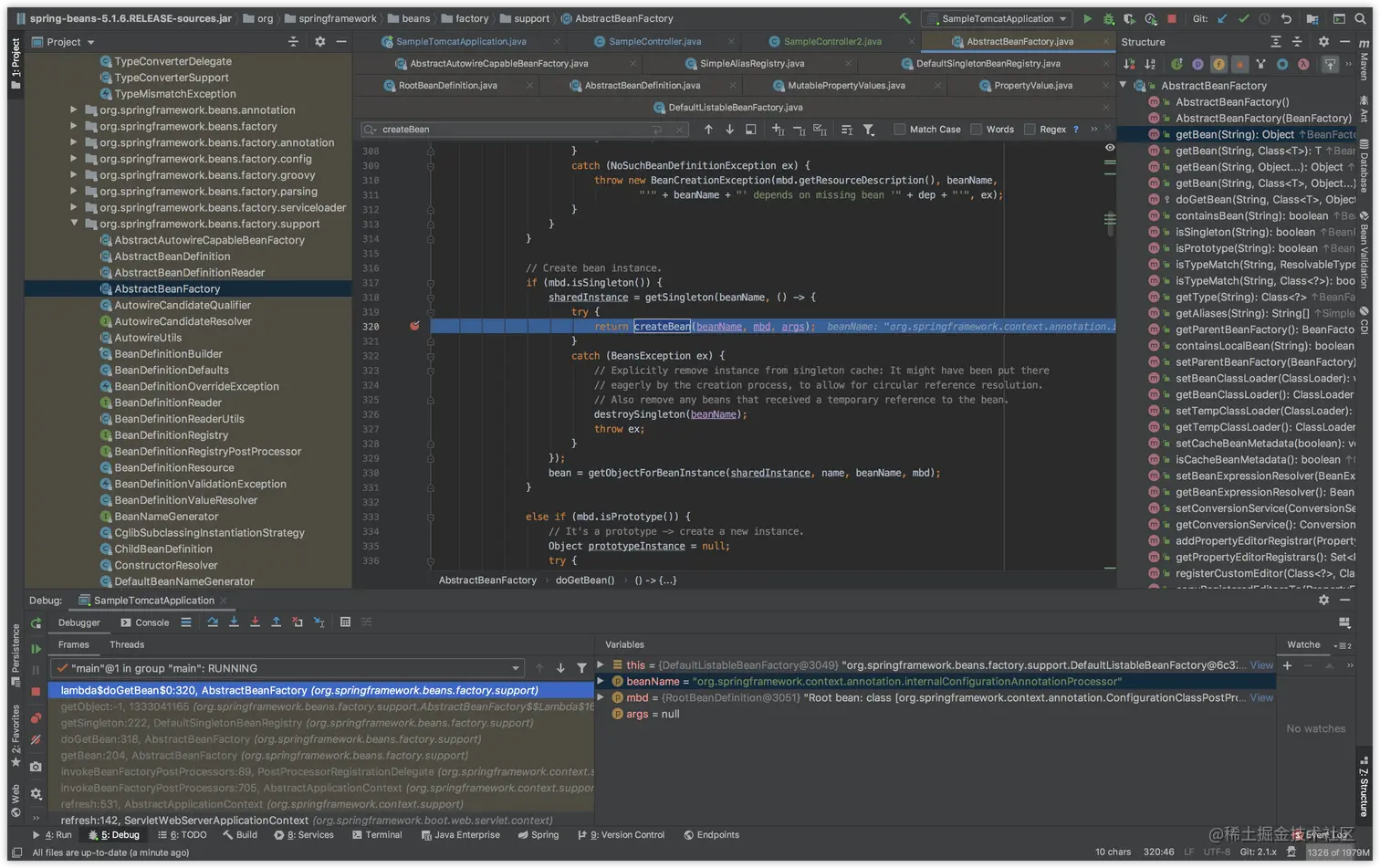Switch to the Console debug tab

pyautogui.click(x=145, y=622)
